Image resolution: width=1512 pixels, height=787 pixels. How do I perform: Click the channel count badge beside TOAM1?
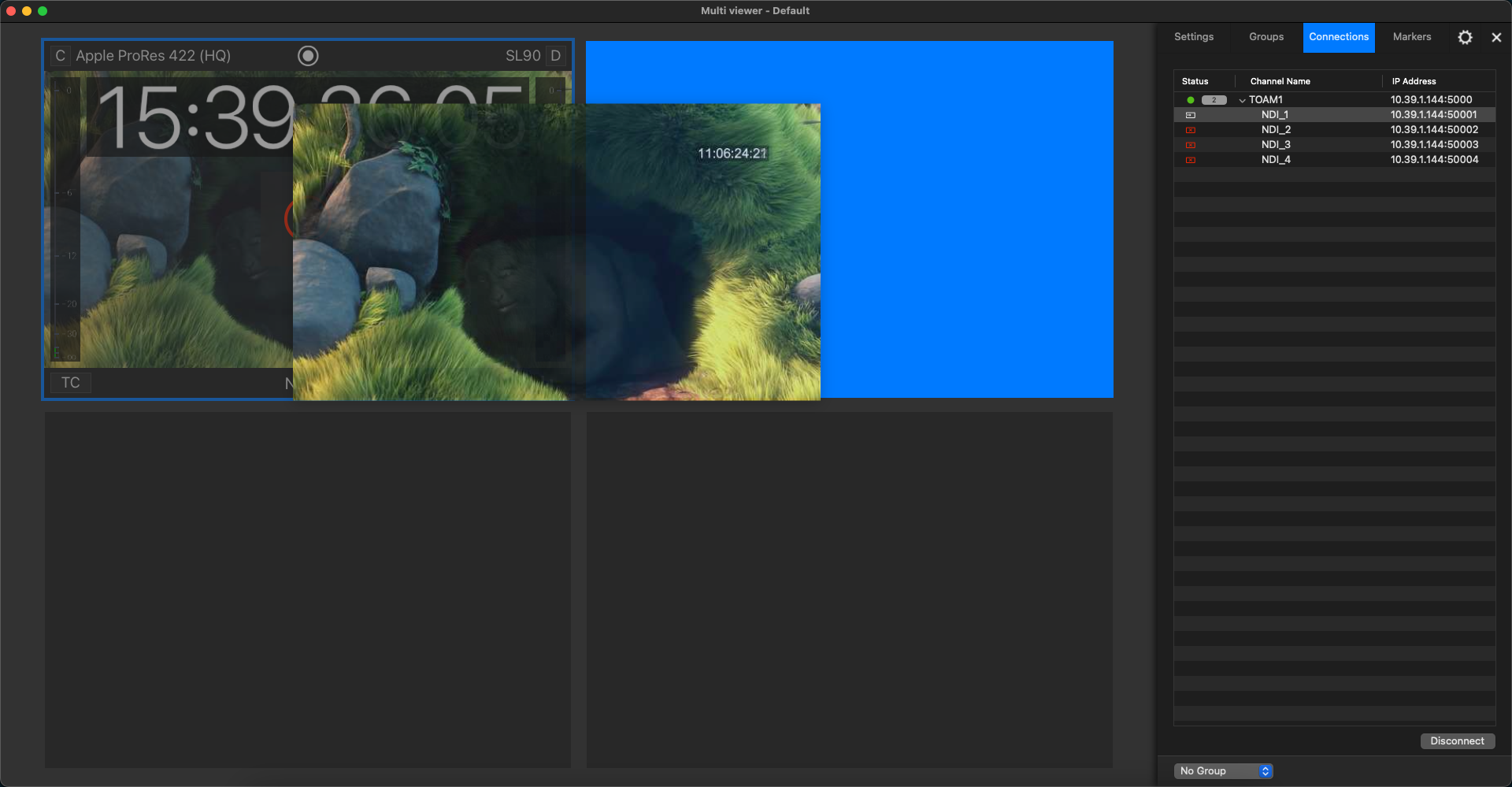(1214, 100)
